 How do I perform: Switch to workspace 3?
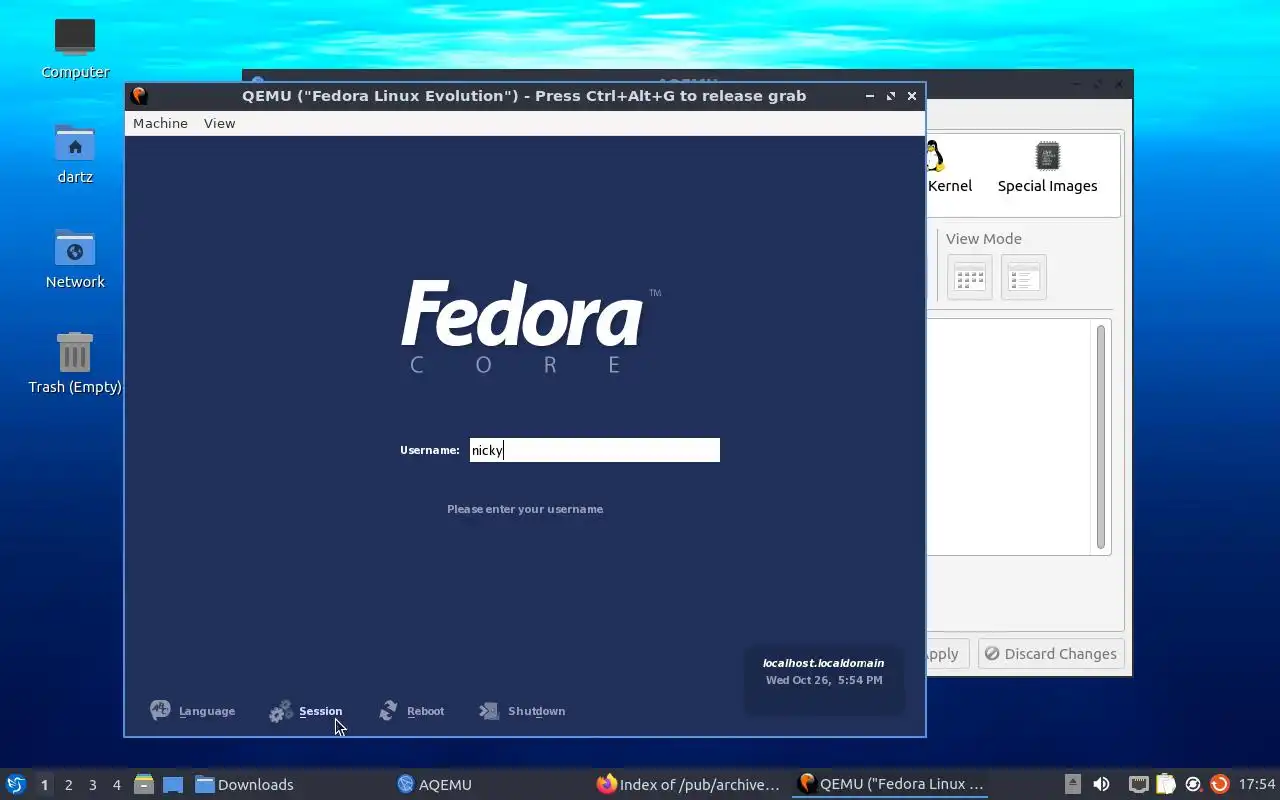(x=93, y=785)
